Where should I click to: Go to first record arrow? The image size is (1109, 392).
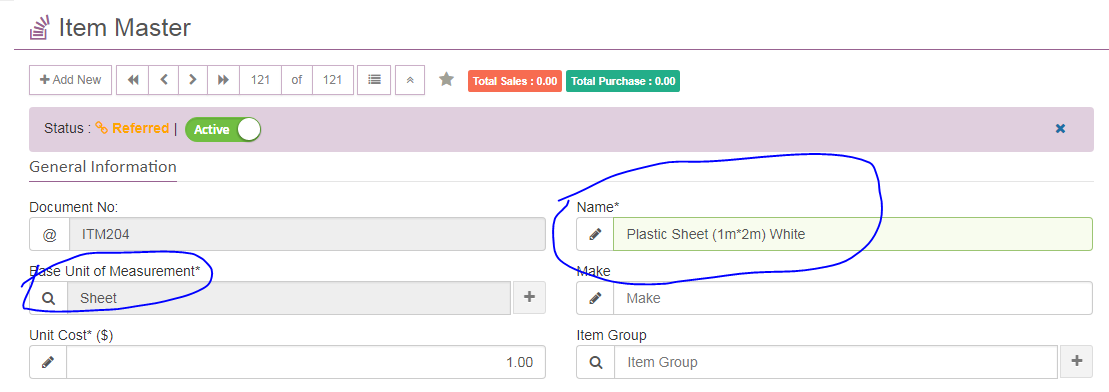pos(132,80)
